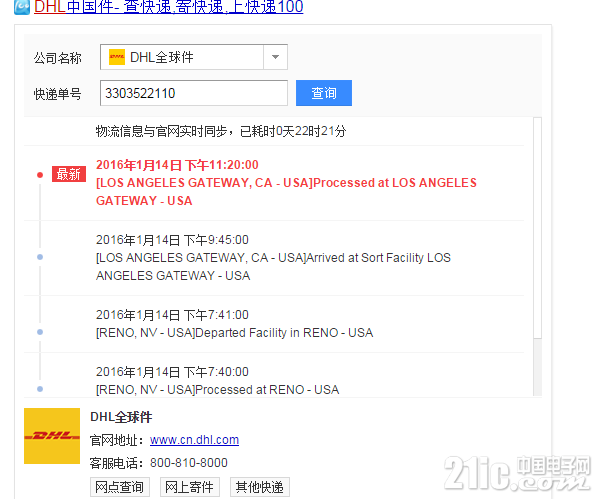Click the 公司名称 label

58,58
